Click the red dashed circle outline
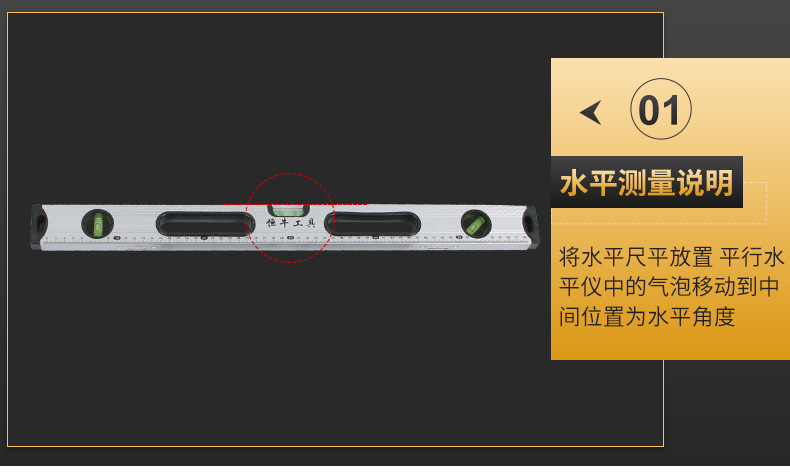790x474 pixels. click(290, 218)
